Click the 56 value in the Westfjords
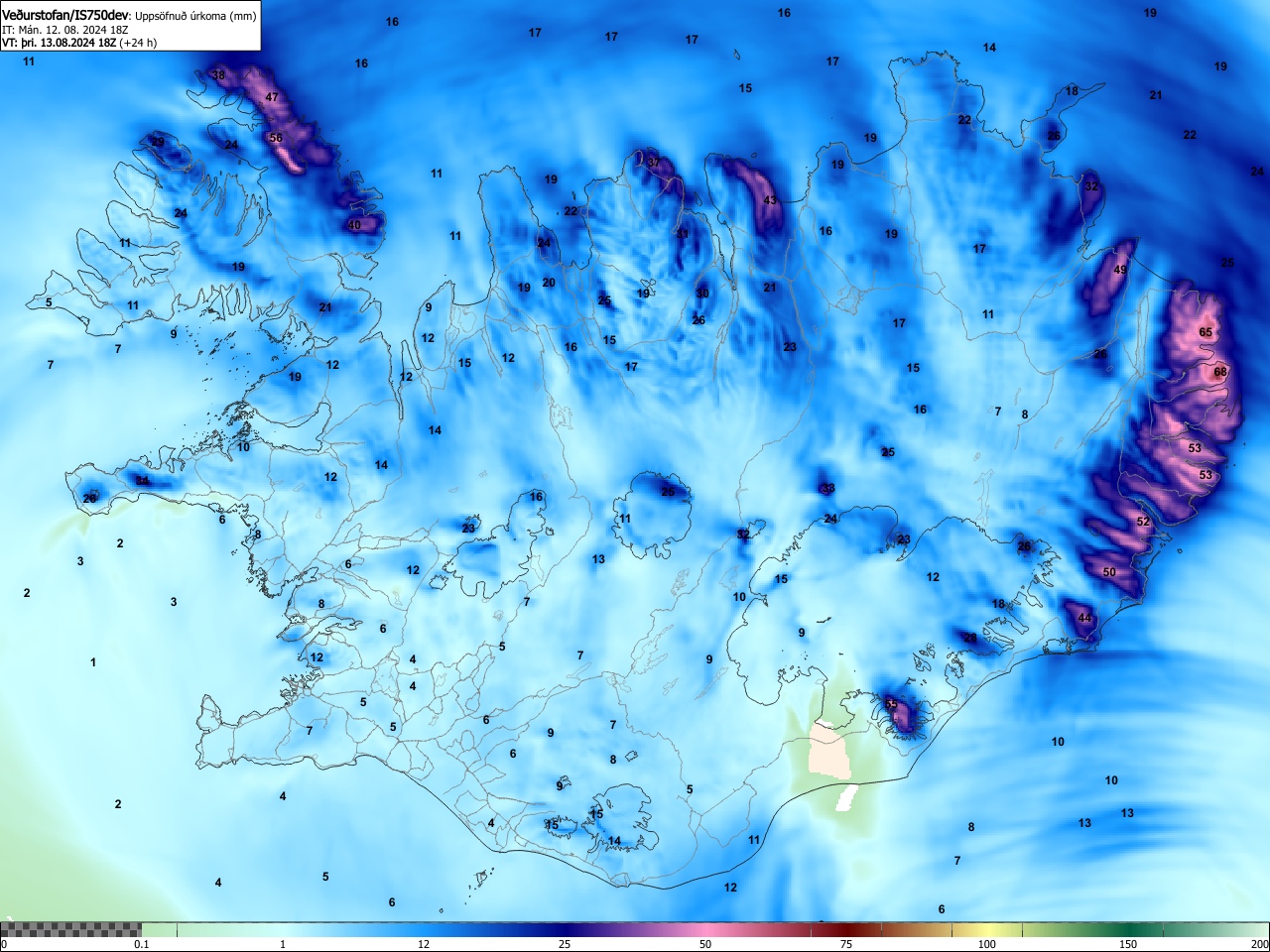This screenshot has height=952, width=1270. [x=276, y=139]
